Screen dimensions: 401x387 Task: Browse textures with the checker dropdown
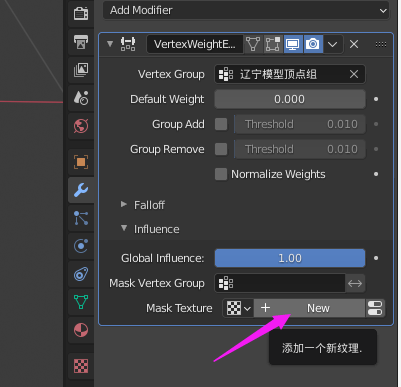coord(238,308)
